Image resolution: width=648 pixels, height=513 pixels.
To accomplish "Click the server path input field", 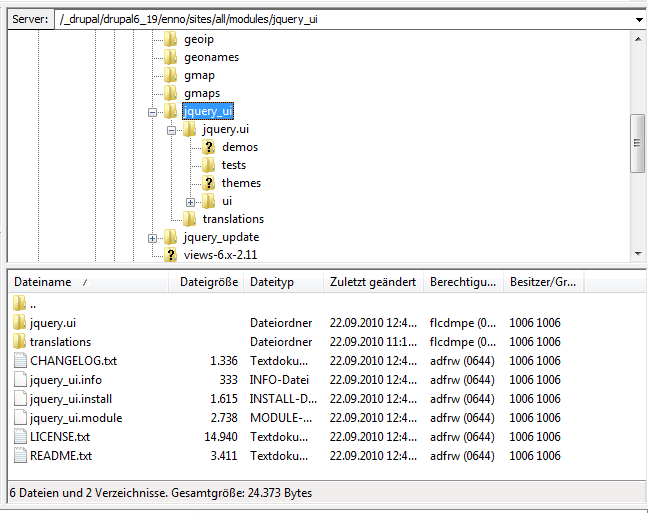I will (340, 19).
